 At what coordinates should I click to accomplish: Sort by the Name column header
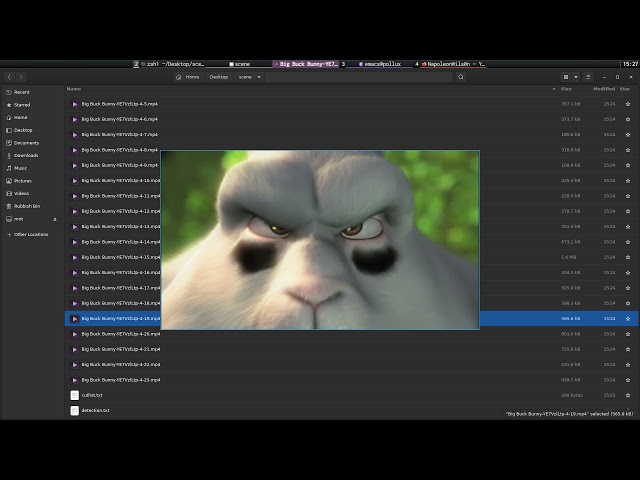coord(74,89)
